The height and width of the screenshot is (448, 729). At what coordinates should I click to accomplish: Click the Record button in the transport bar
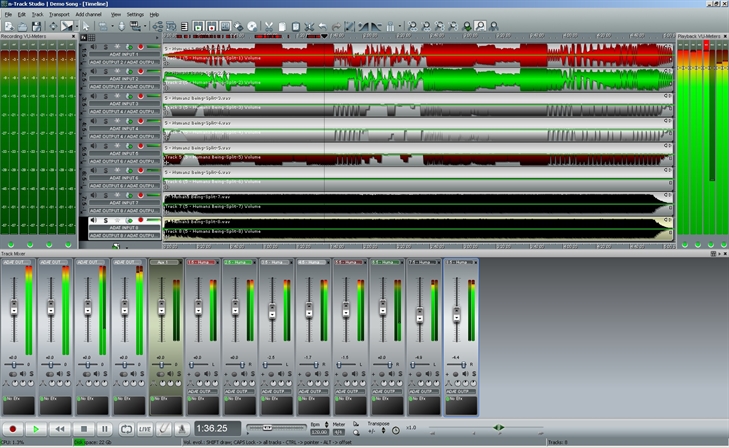tap(13, 428)
